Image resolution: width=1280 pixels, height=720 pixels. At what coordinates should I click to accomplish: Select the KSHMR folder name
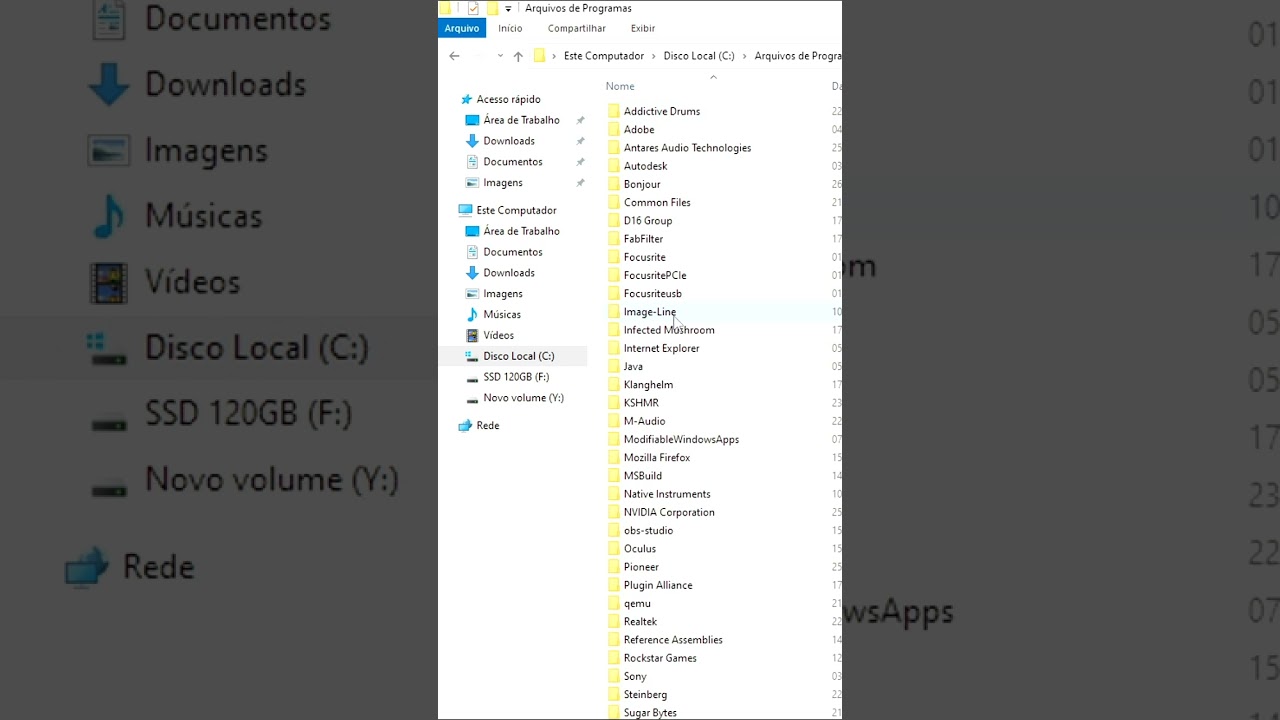(x=641, y=403)
